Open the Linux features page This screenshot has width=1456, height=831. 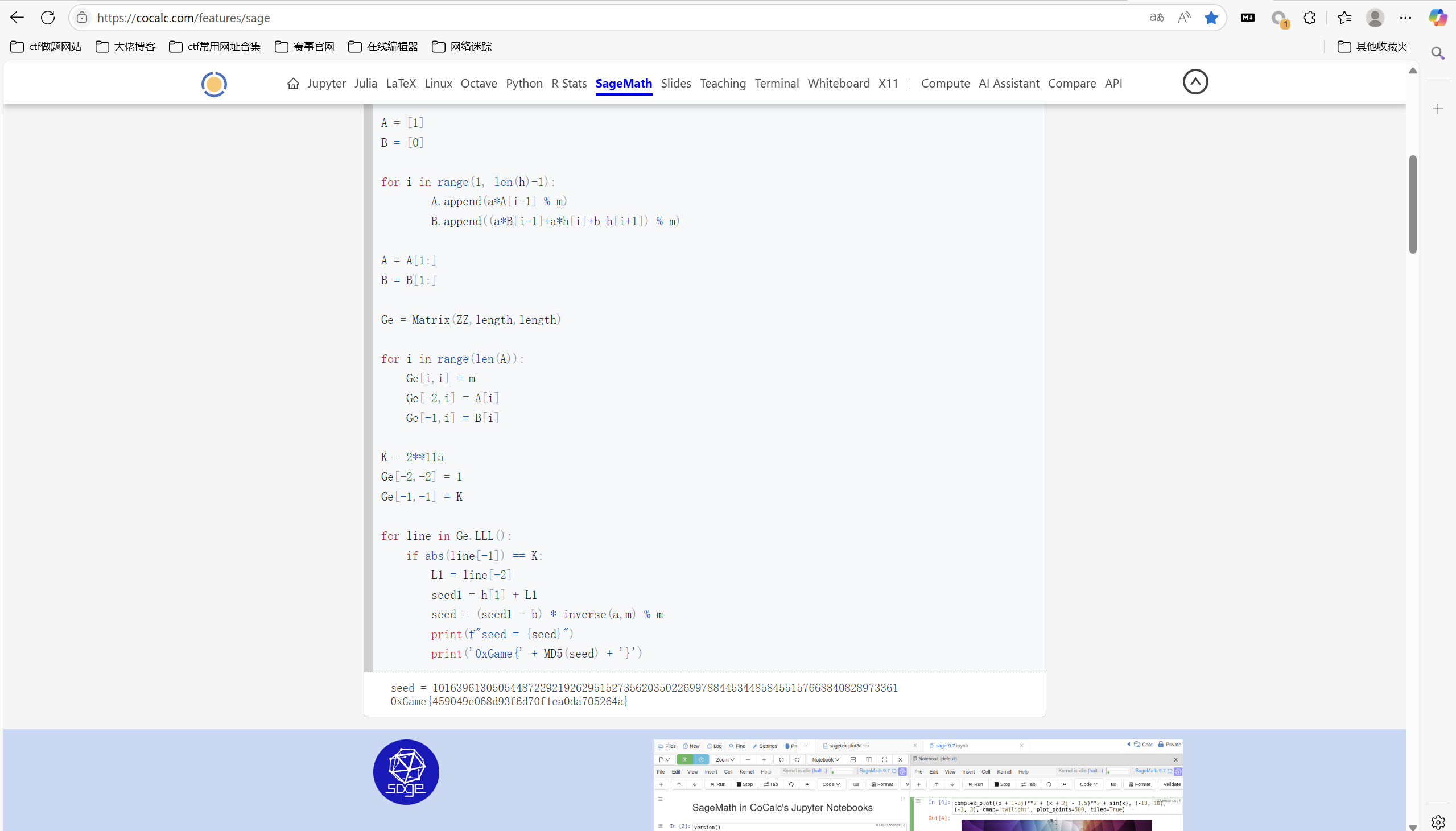438,84
